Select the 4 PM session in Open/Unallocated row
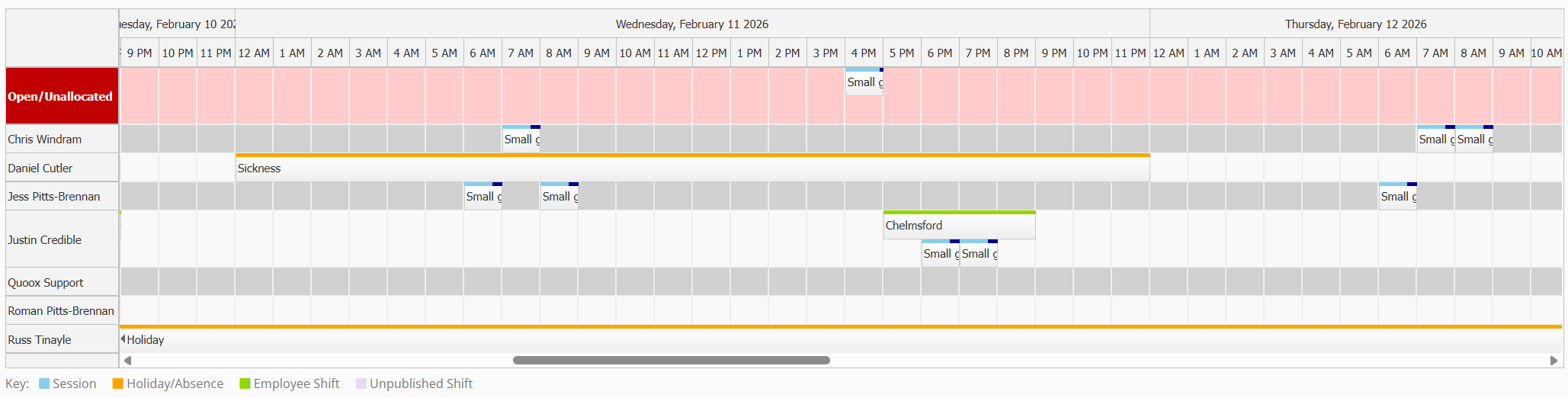The image size is (1568, 398). [864, 82]
